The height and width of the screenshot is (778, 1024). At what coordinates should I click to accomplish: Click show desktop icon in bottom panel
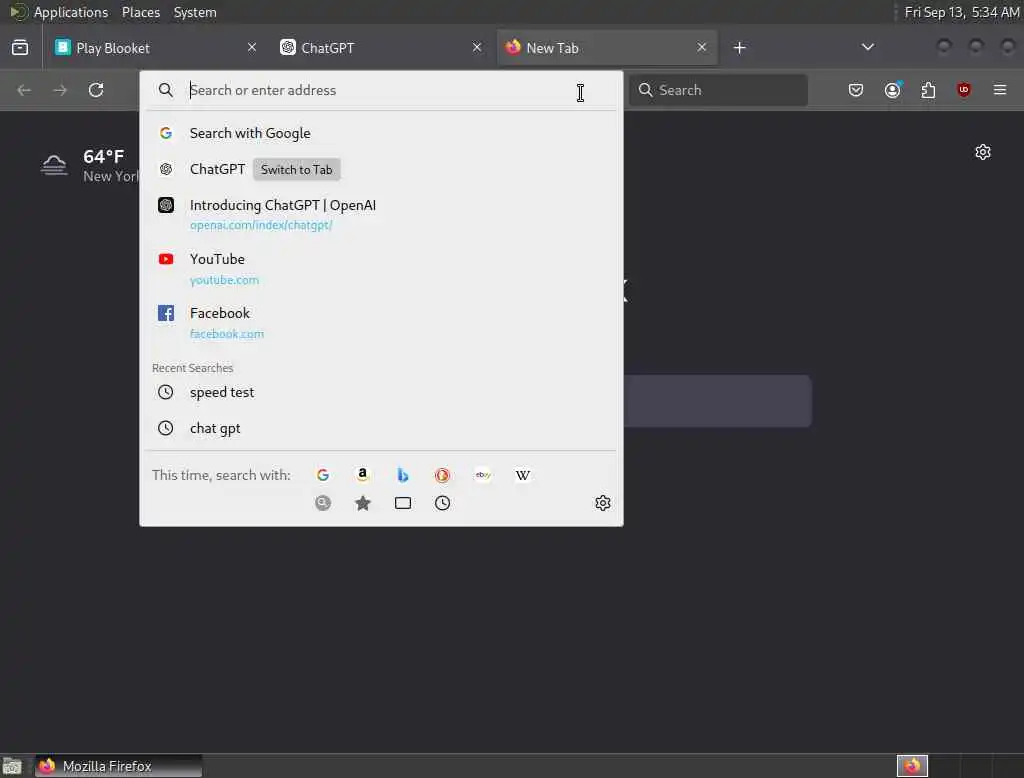click(x=12, y=766)
